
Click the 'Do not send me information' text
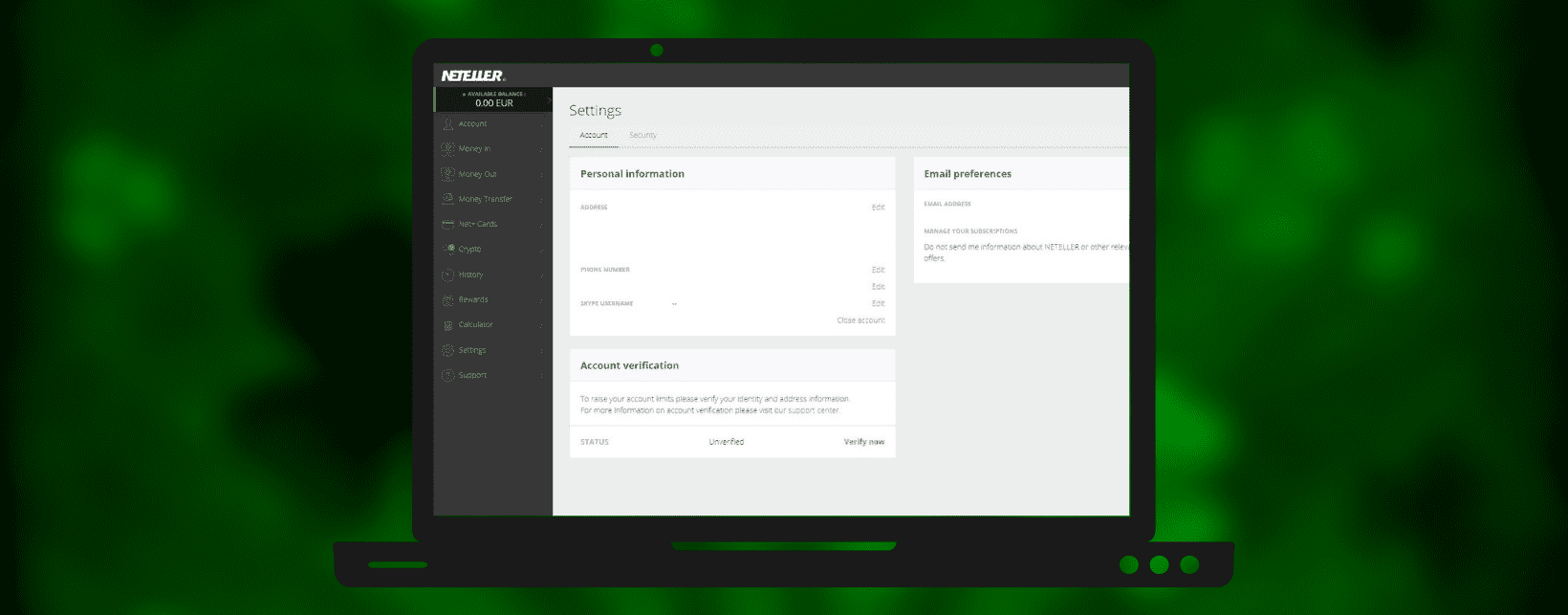pyautogui.click(x=1026, y=253)
